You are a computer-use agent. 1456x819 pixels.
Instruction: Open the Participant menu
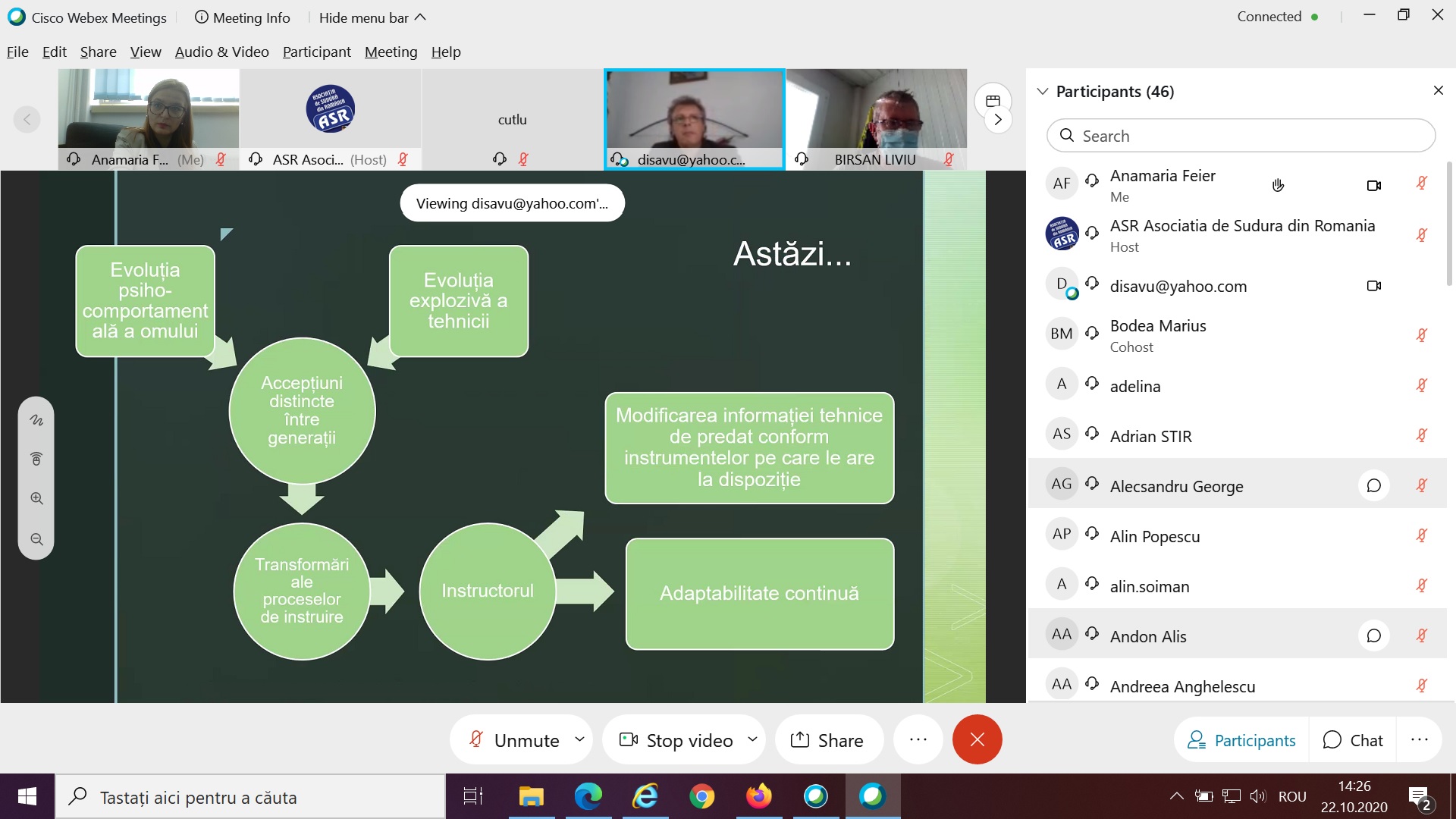click(316, 52)
